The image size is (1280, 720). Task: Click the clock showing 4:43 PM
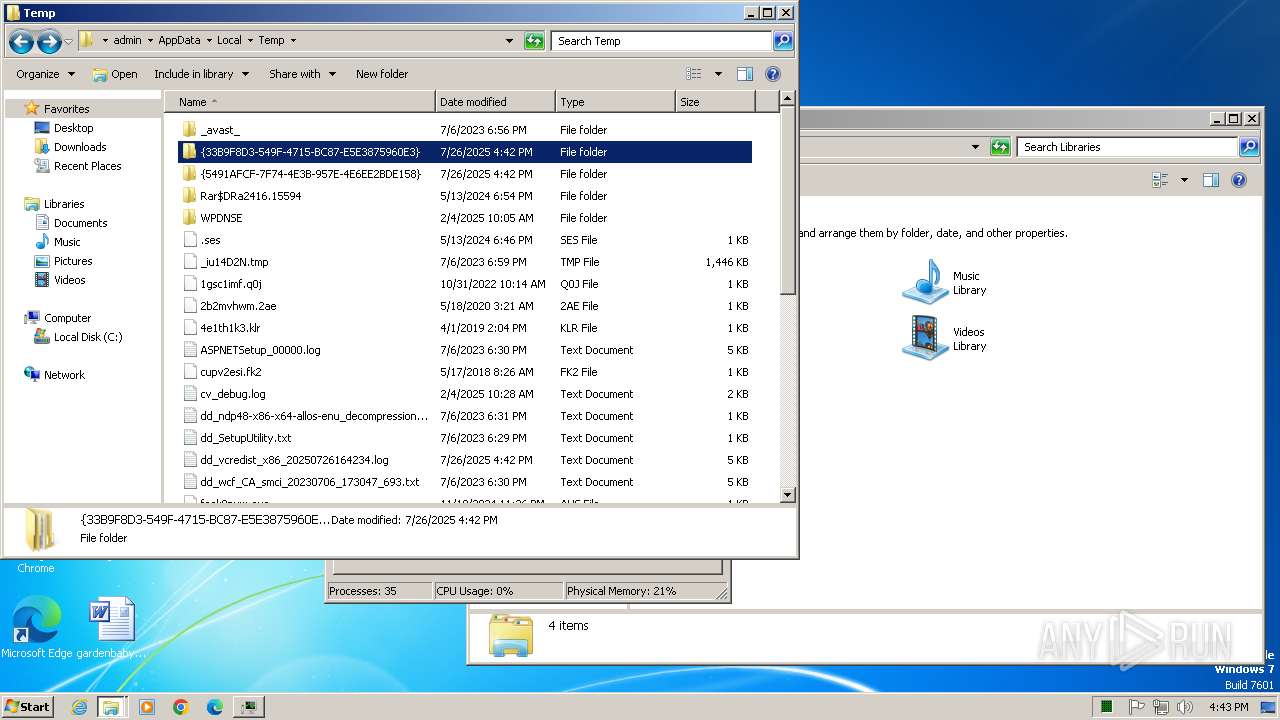[x=1228, y=707]
